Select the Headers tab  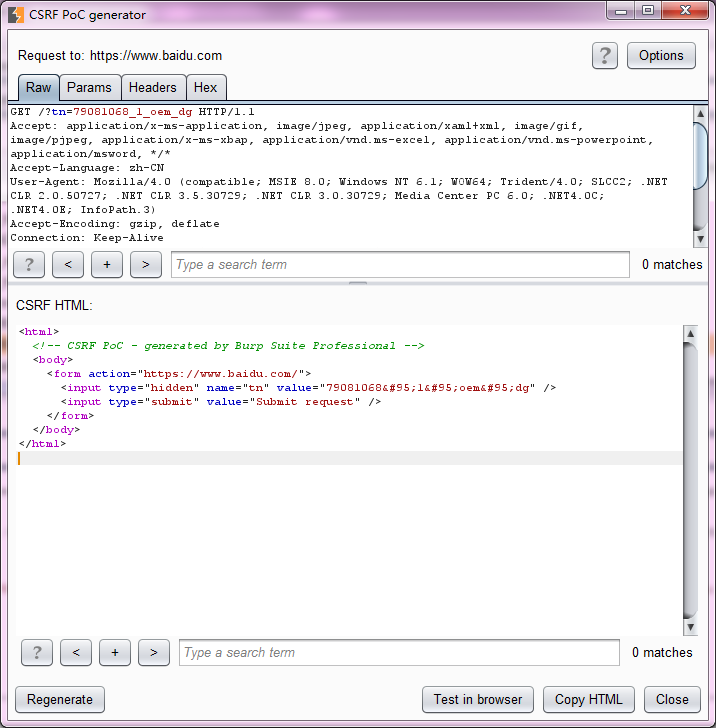[152, 88]
